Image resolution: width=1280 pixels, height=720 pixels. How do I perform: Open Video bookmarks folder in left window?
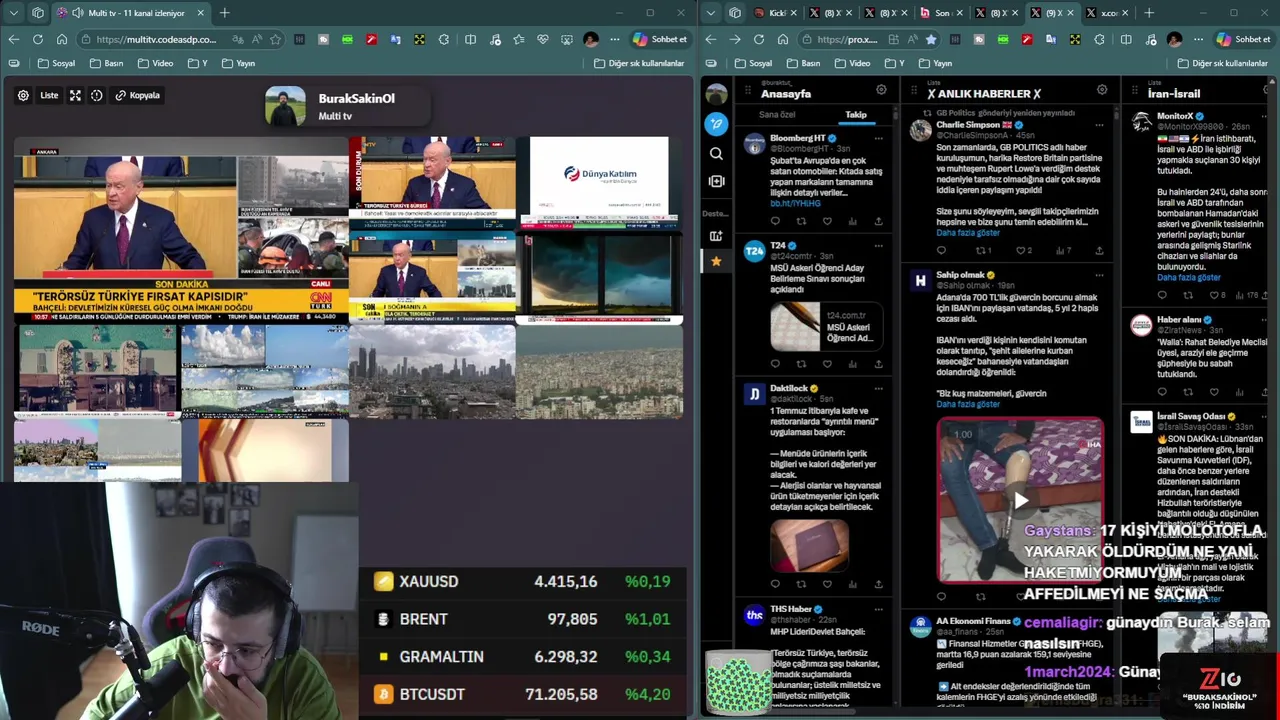pyautogui.click(x=155, y=63)
